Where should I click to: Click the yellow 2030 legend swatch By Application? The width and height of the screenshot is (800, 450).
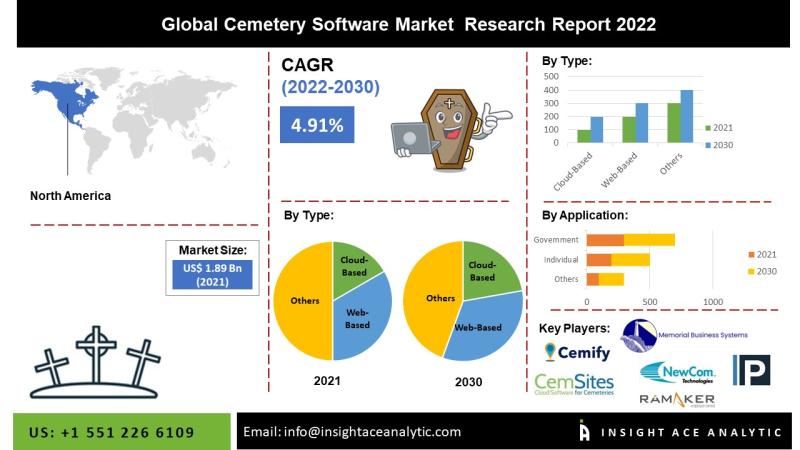pyautogui.click(x=751, y=271)
